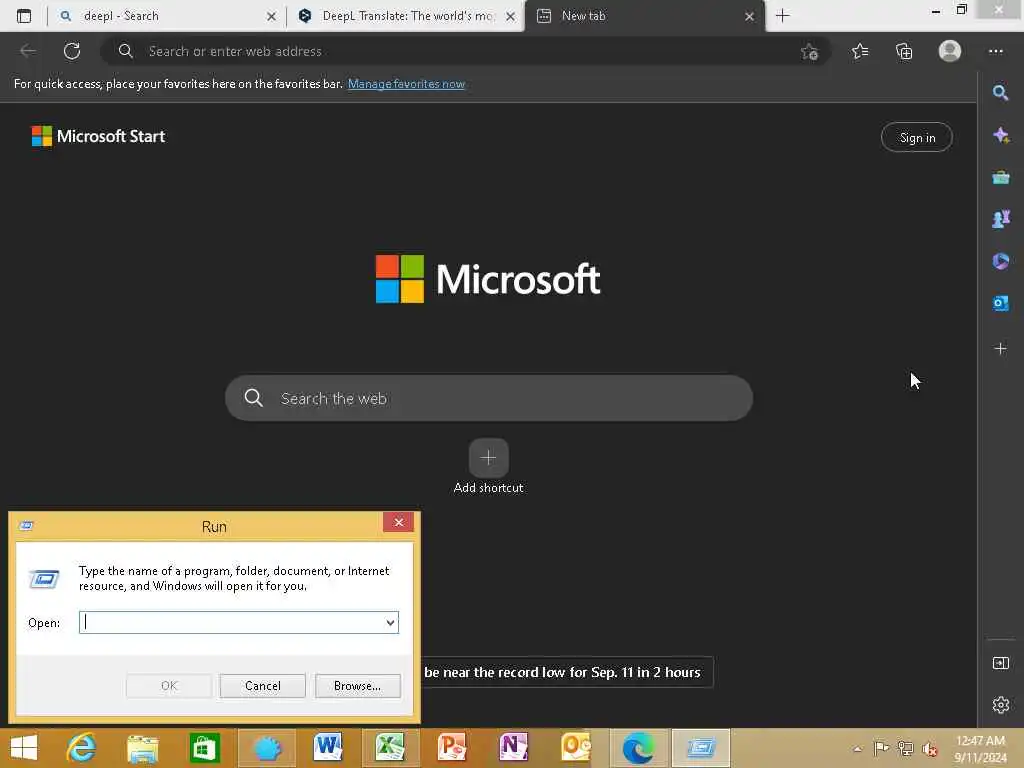Click the browser back arrow
Screen dimensions: 1024x768
28,51
